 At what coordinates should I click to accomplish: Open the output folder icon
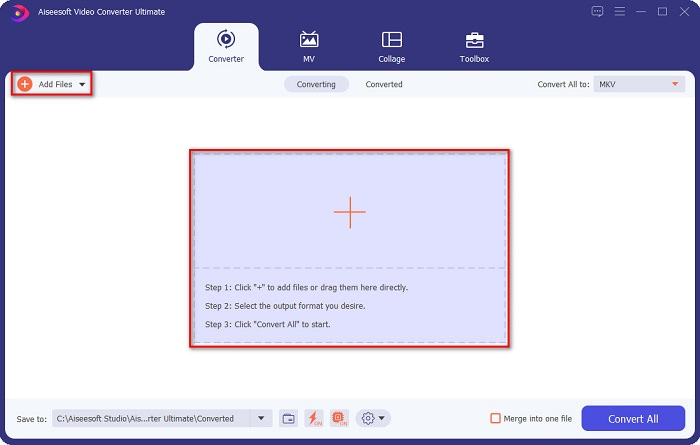[x=288, y=419]
